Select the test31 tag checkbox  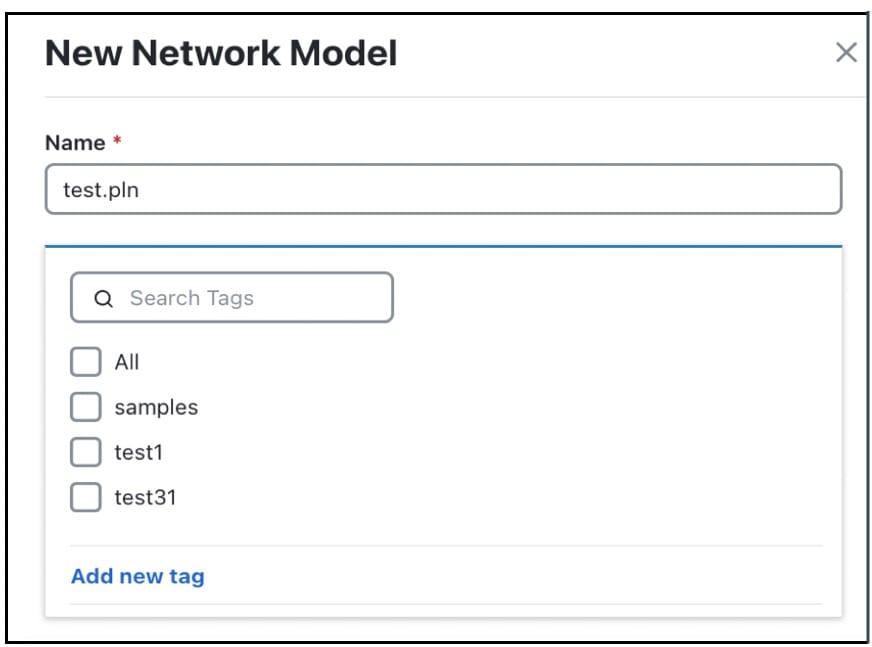point(86,497)
